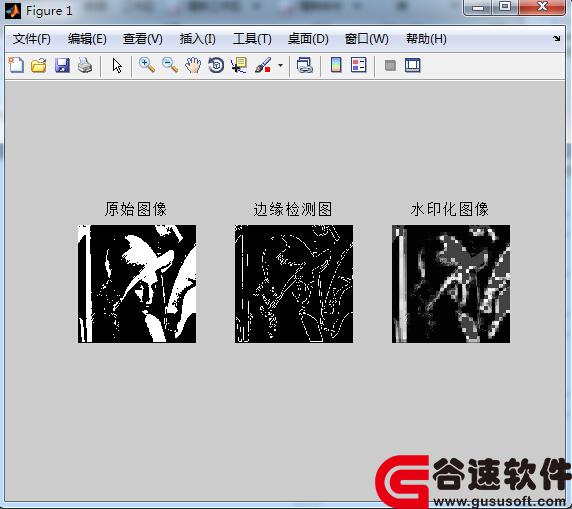Click the 原始图像 image plot
Screen dimensions: 572x509
[137, 284]
